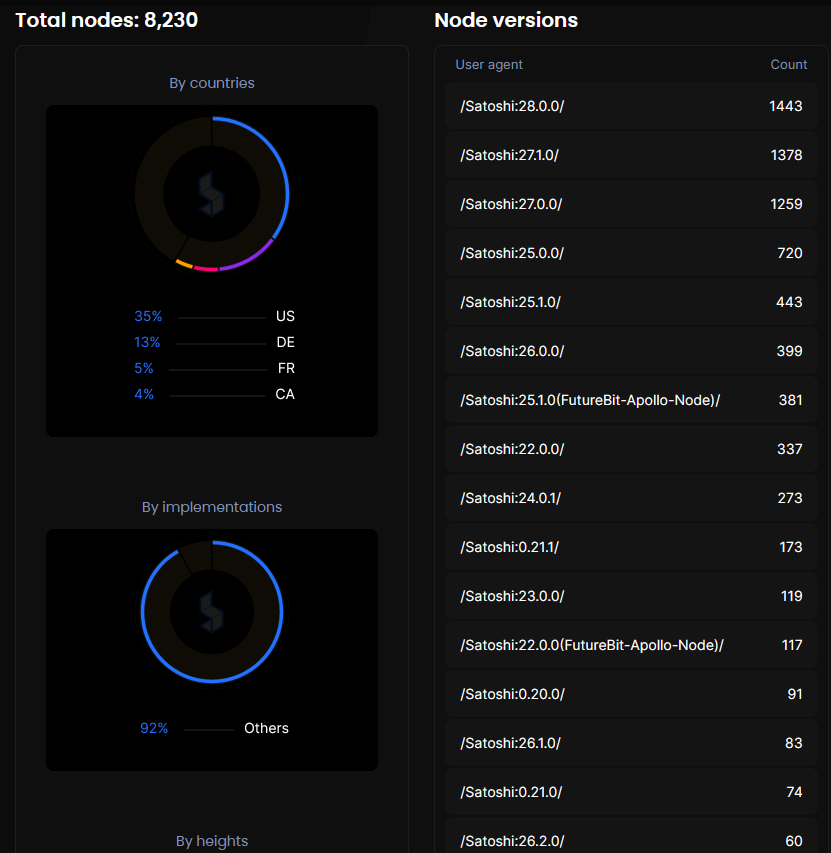Image resolution: width=831 pixels, height=853 pixels.
Task: Select the /Satoshi:26.2.0/ row
Action: coord(631,836)
